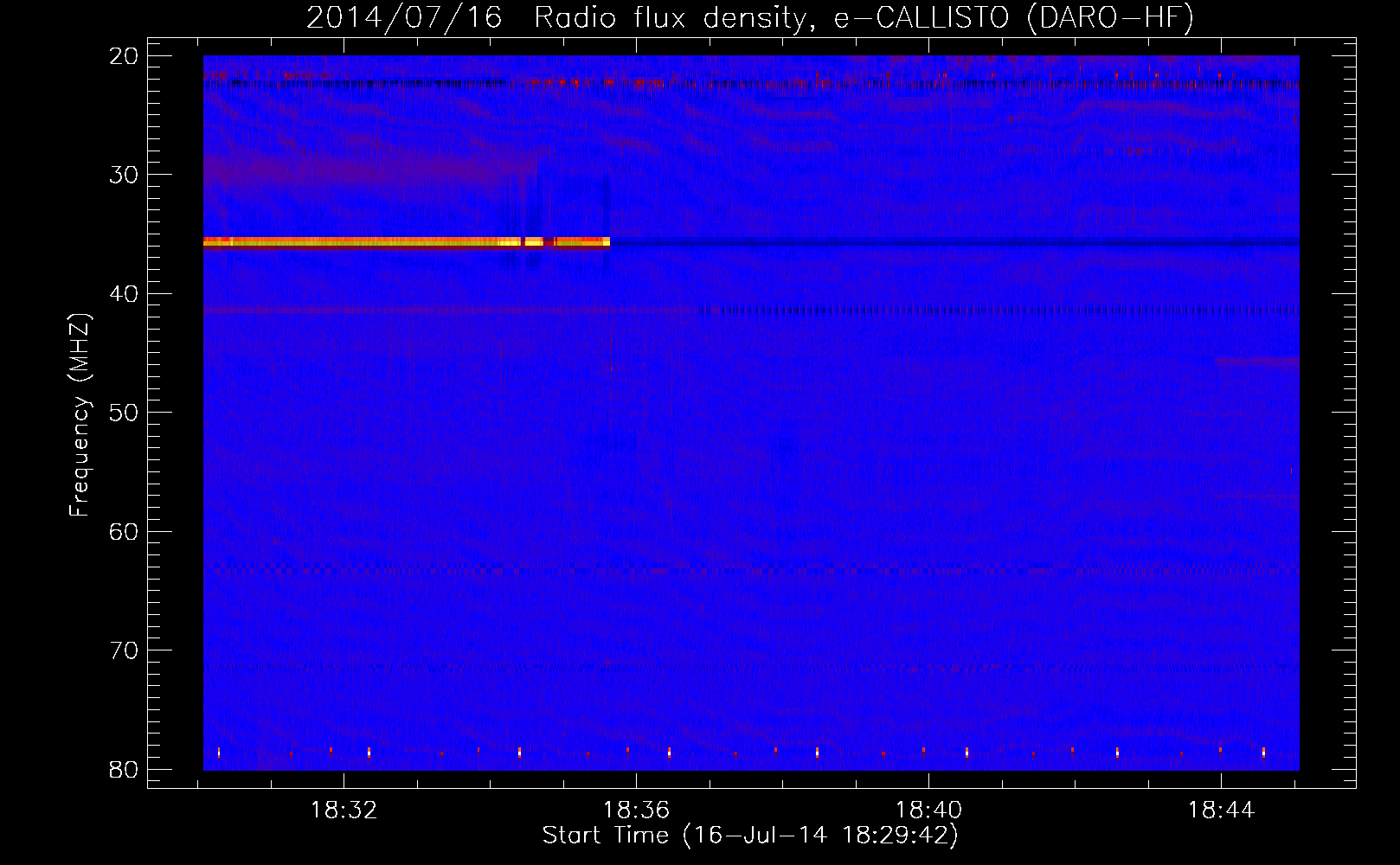Click the time tick label '18:36'
This screenshot has width=1400, height=865.
coord(637,811)
